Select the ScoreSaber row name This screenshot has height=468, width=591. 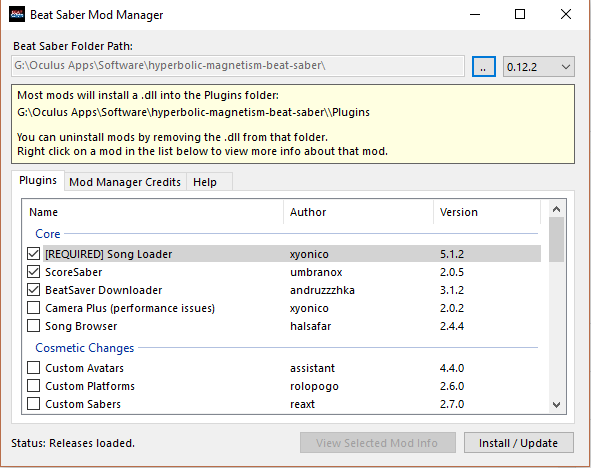coord(74,272)
